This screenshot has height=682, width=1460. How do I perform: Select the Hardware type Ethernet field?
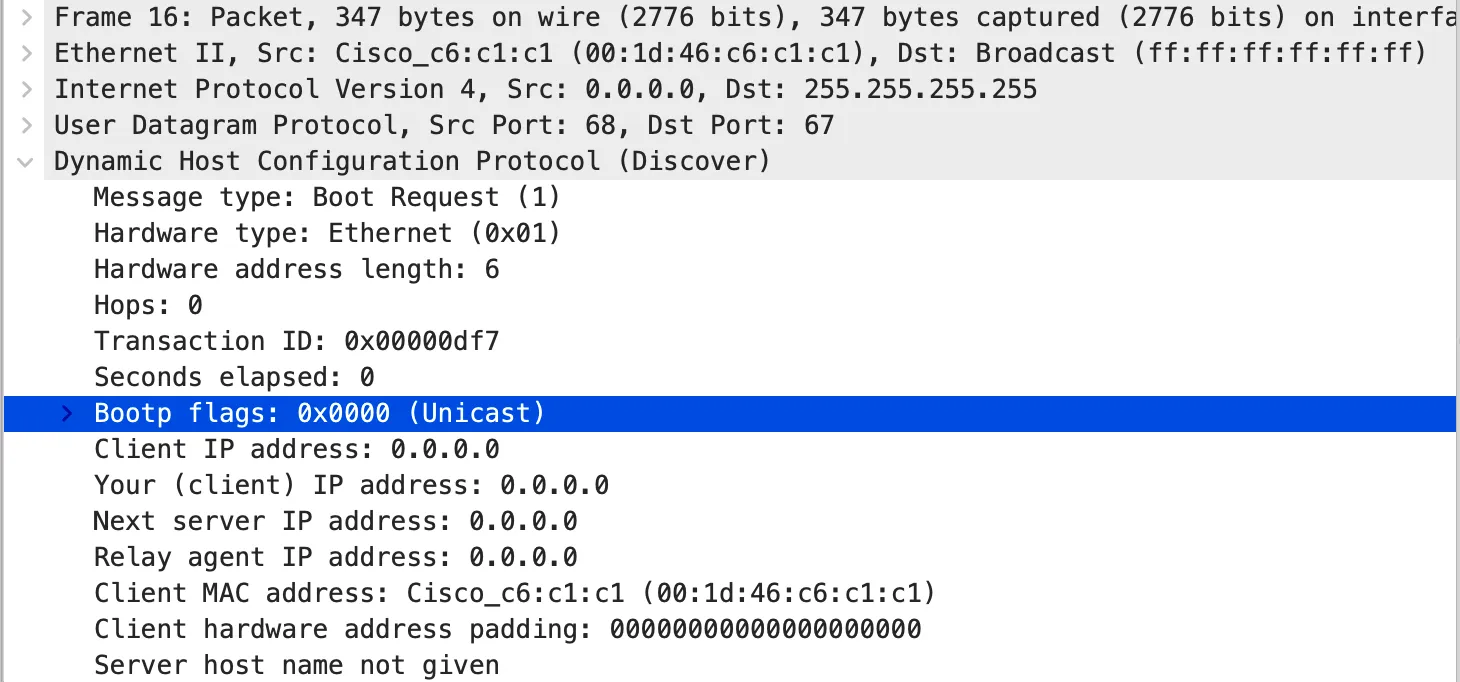[x=325, y=233]
